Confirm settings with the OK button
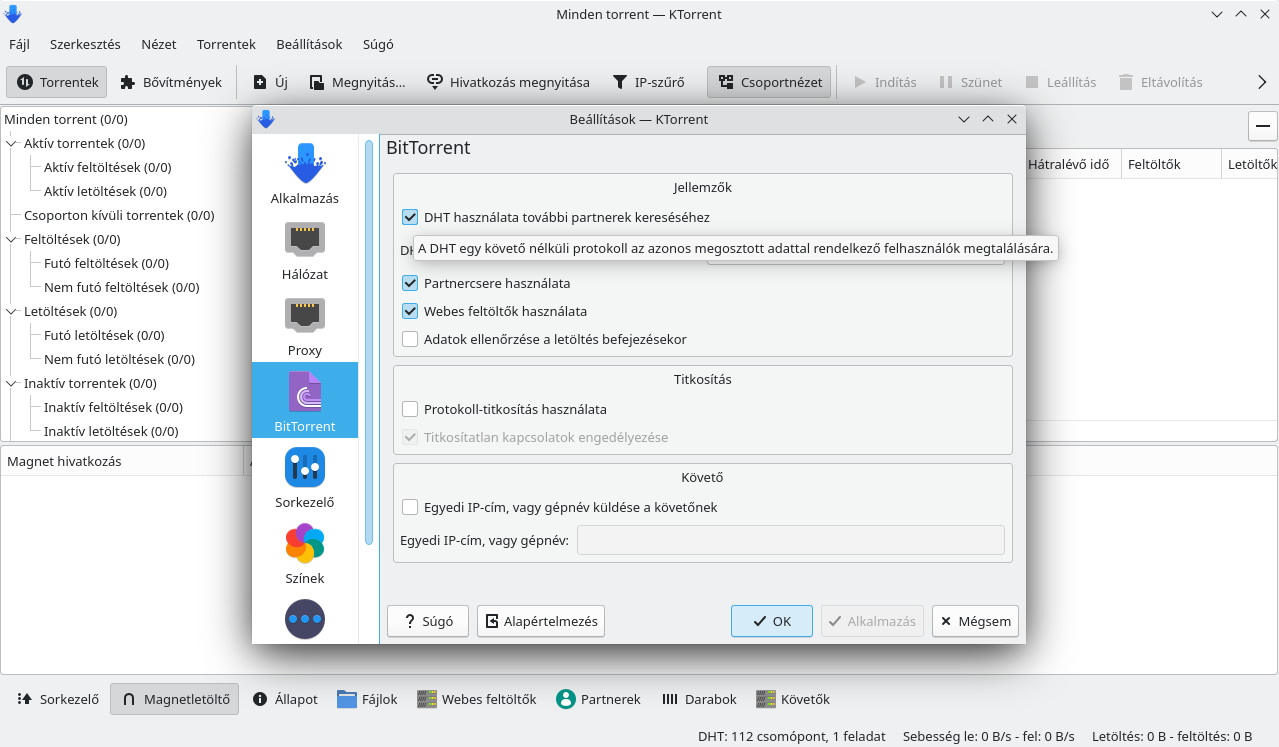This screenshot has width=1279, height=747. (772, 621)
